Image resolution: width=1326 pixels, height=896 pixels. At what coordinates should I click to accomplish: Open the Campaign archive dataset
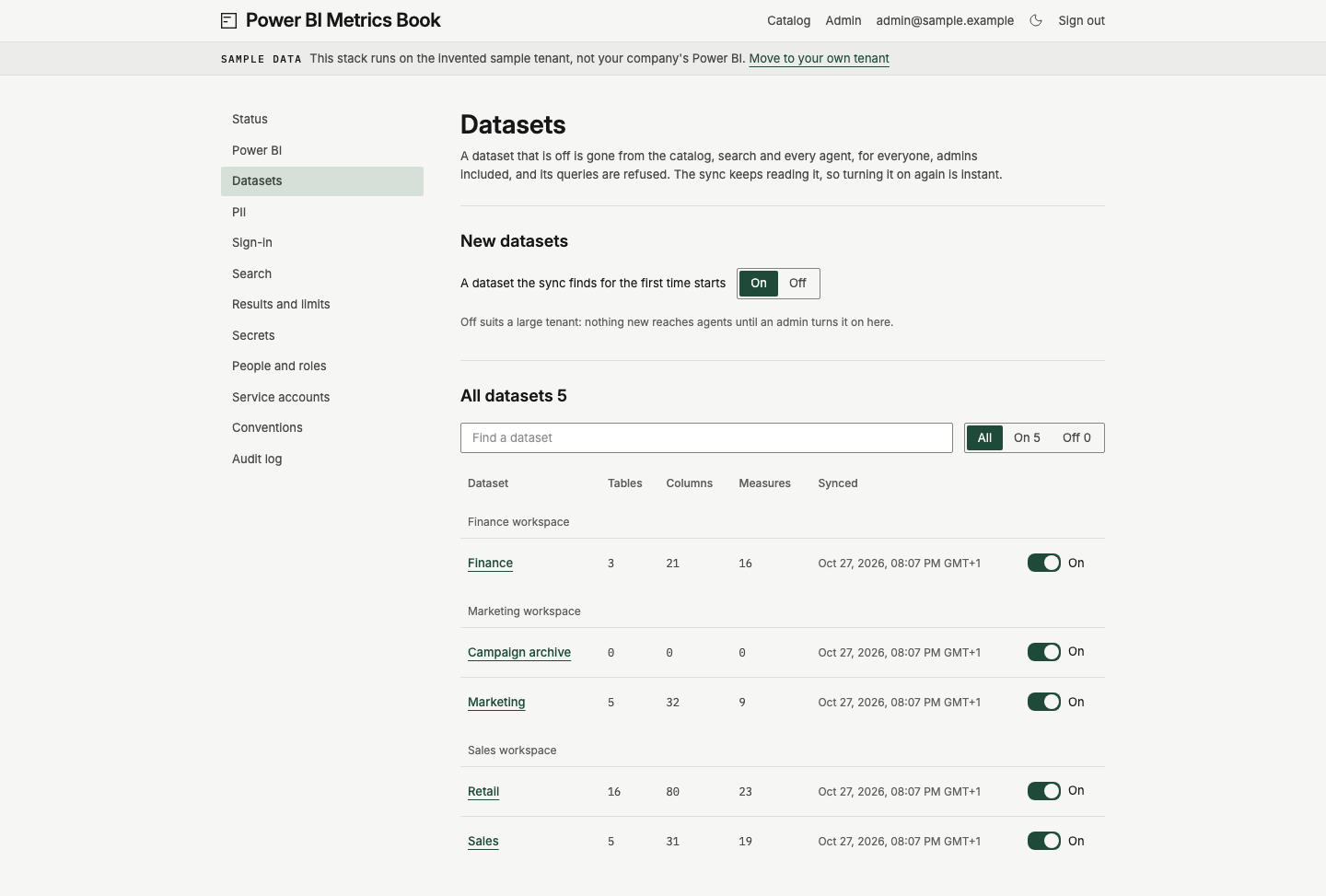click(519, 653)
